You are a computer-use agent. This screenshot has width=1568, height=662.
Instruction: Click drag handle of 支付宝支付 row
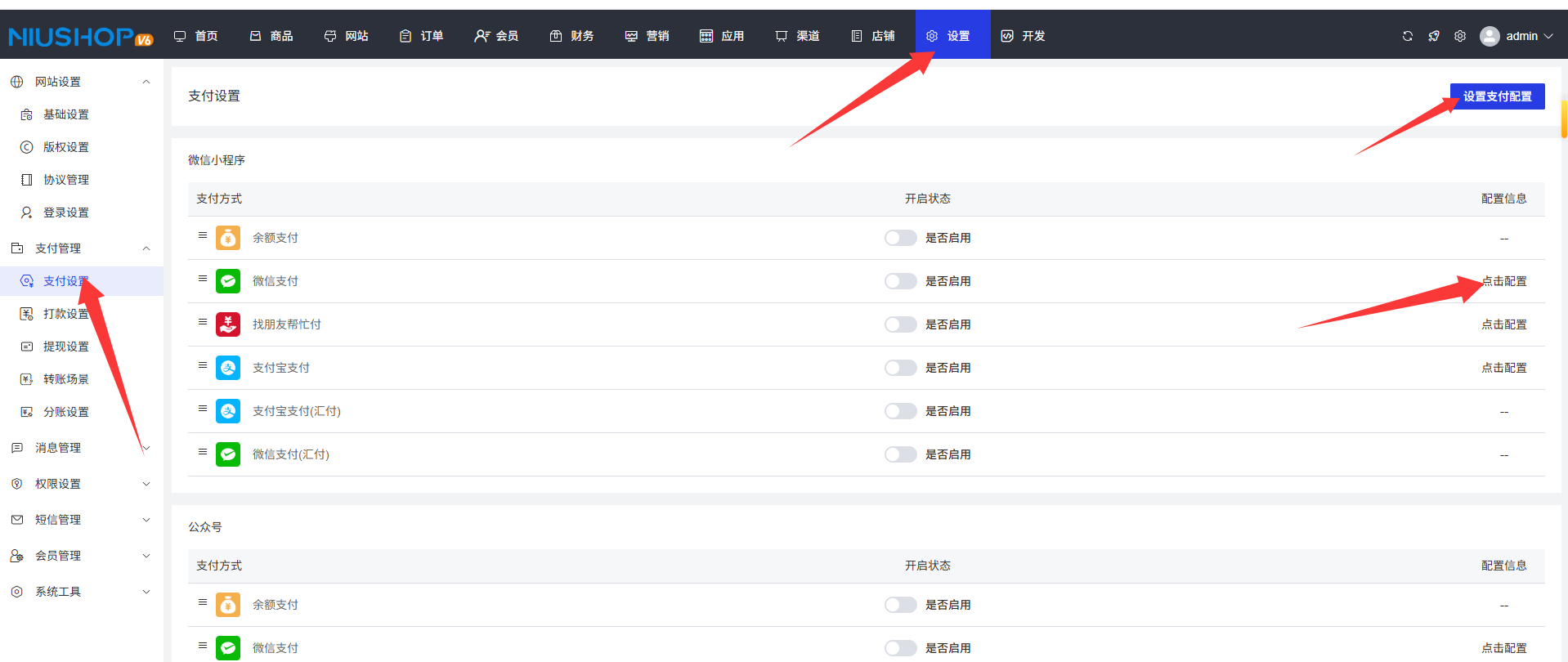point(203,365)
